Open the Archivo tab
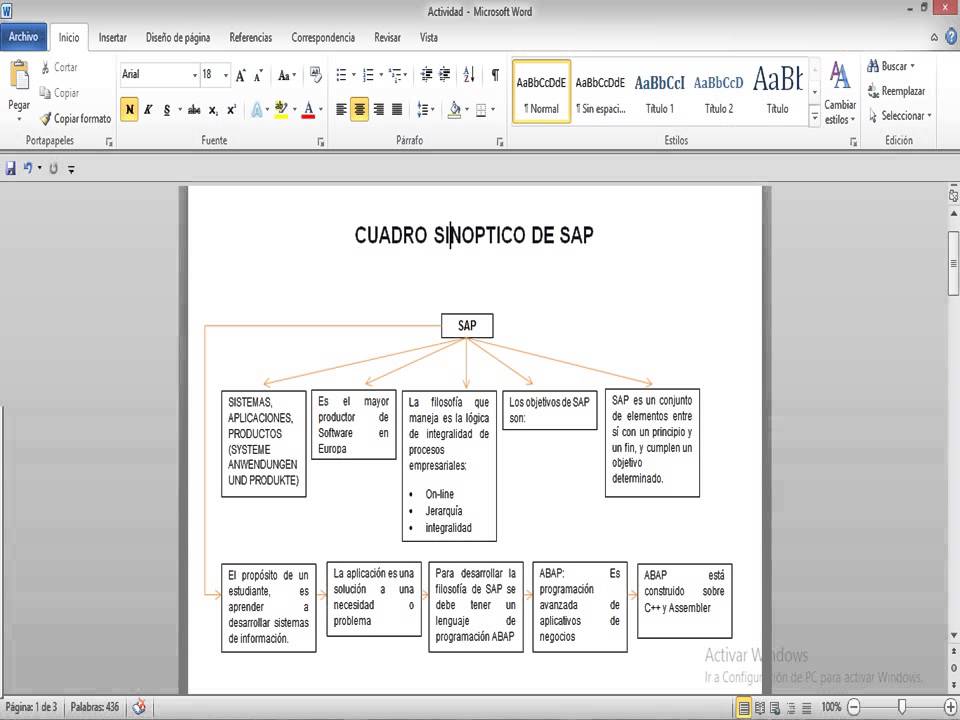Screen dimensions: 960x720 pyautogui.click(x=23, y=37)
